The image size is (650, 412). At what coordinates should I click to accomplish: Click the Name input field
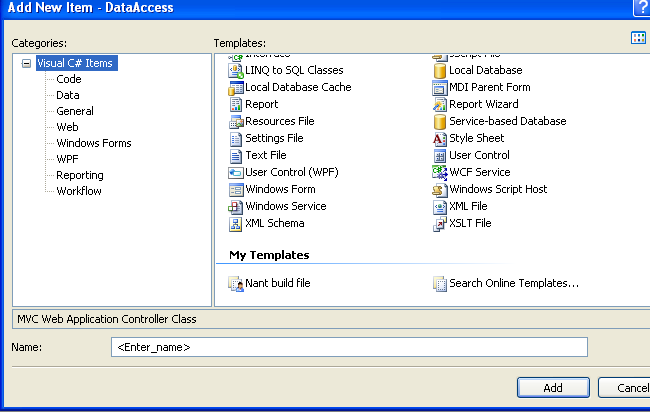point(349,347)
